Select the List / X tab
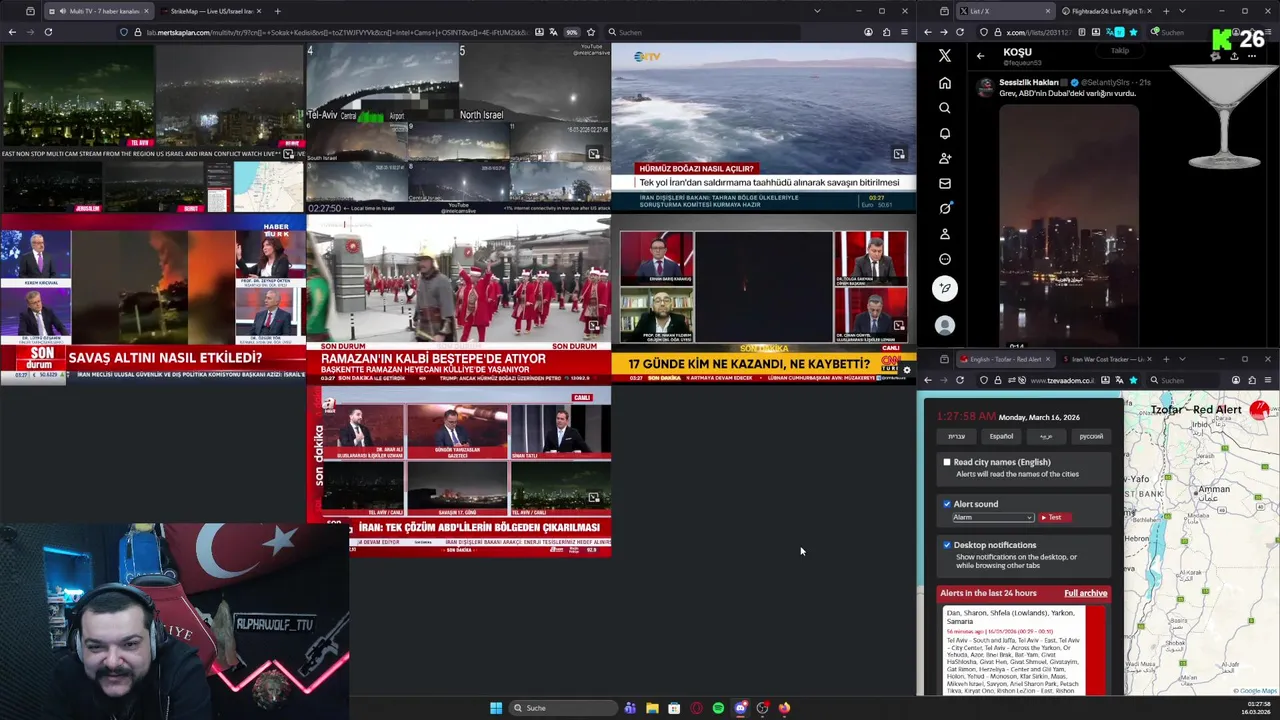1280x720 pixels. pos(1004,11)
